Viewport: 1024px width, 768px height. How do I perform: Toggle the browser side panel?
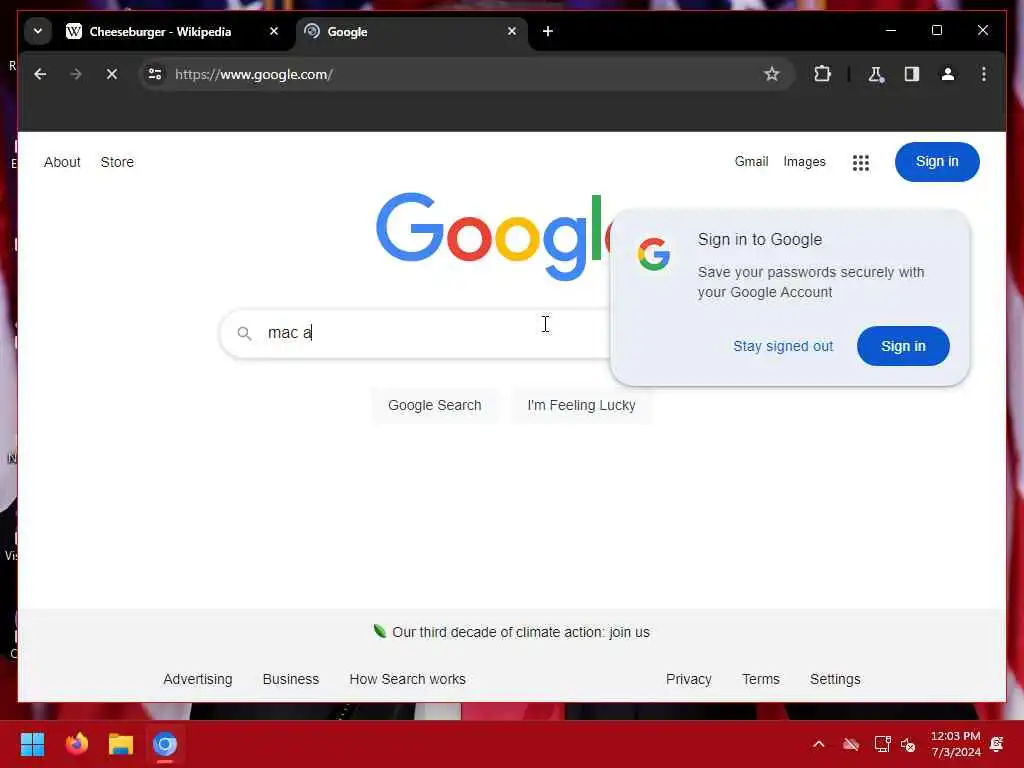pos(912,74)
